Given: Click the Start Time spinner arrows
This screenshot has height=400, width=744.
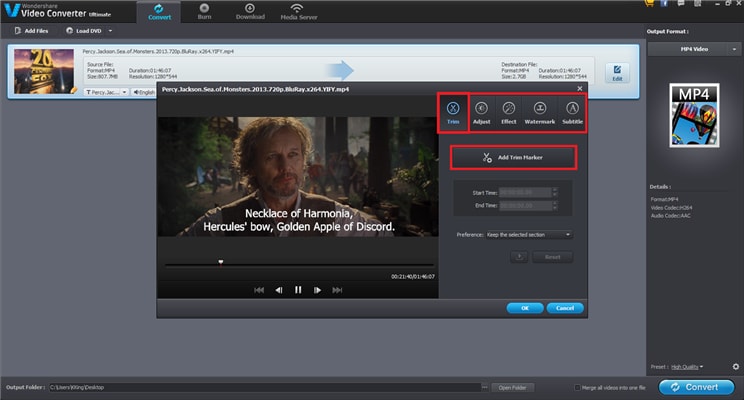Looking at the screenshot, I should click(x=555, y=192).
